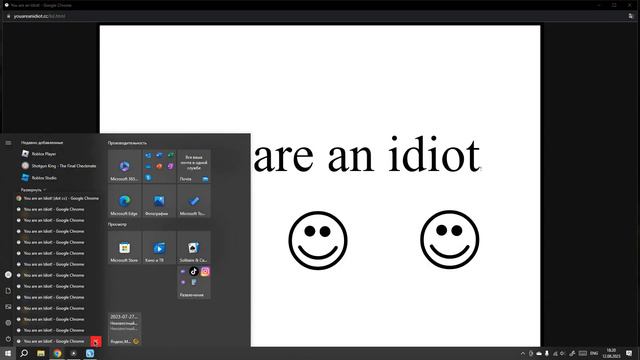Viewport: 640px width, 360px height.
Task: Open Pictures icon in Start menu rail
Action: [x=8, y=307]
